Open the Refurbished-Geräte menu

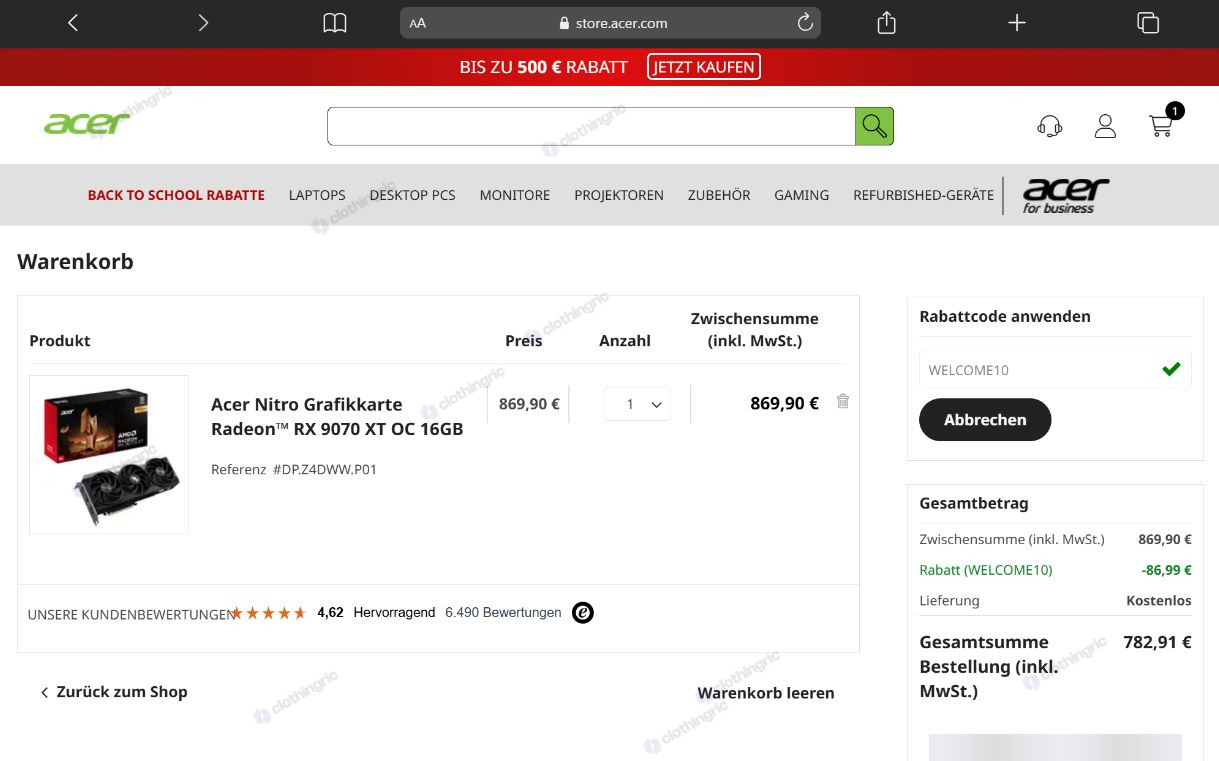[x=923, y=195]
